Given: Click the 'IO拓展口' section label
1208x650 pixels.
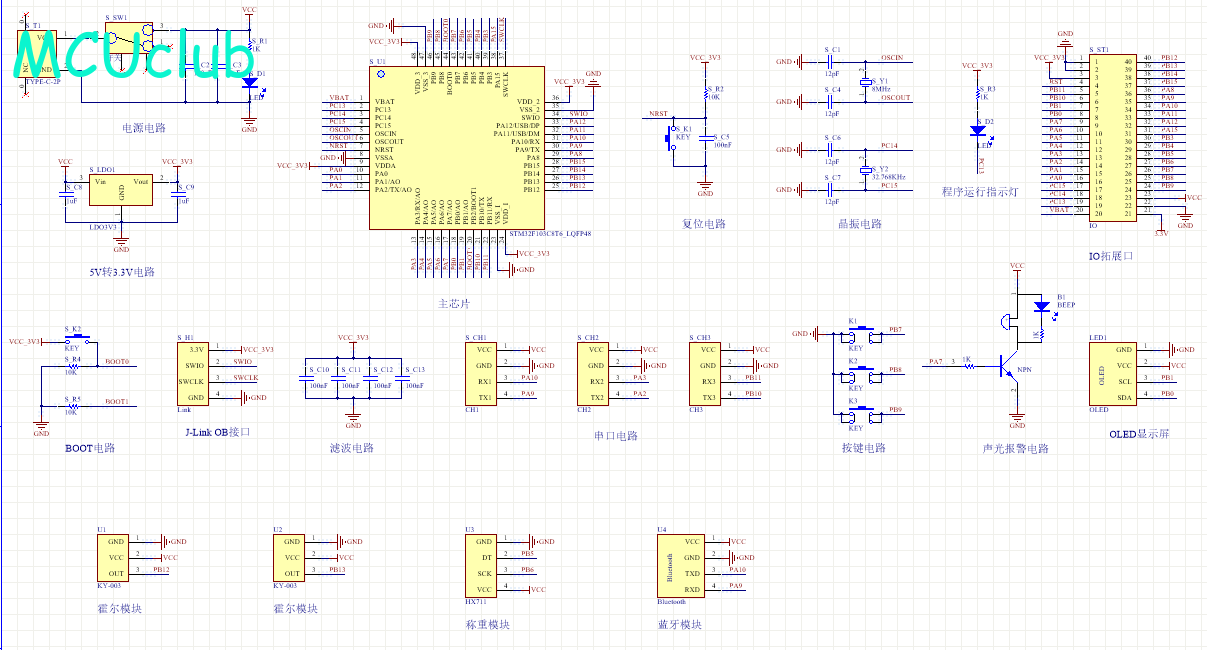Looking at the screenshot, I should pyautogui.click(x=1112, y=256).
